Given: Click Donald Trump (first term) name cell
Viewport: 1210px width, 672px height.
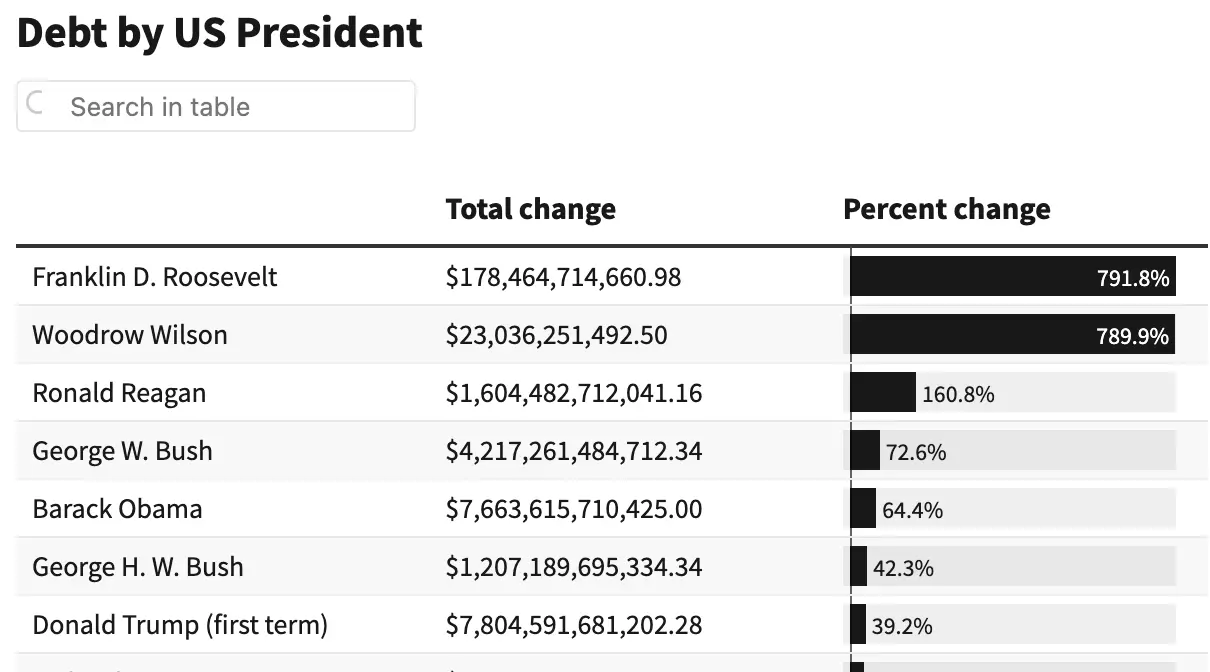Looking at the screenshot, I should pyautogui.click(x=180, y=625).
